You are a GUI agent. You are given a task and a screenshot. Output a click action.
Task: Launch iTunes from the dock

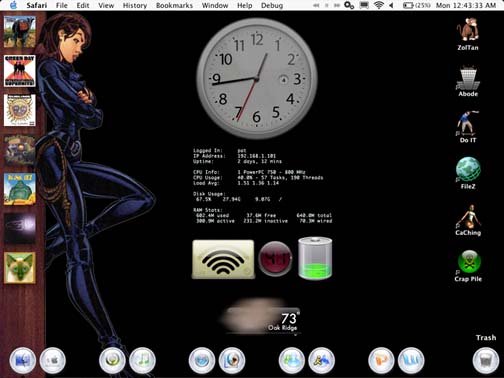click(142, 360)
